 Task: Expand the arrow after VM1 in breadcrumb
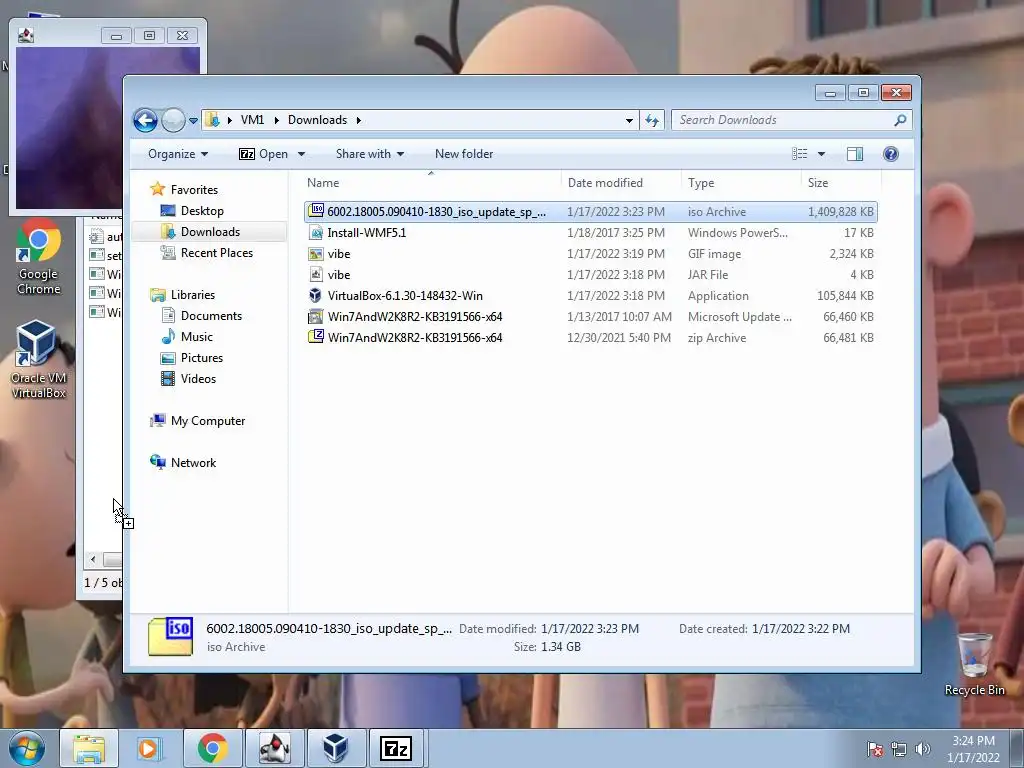click(x=276, y=120)
